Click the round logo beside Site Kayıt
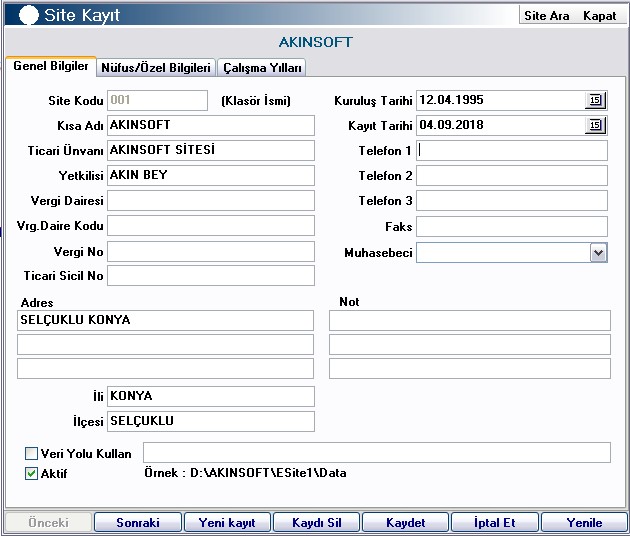The width and height of the screenshot is (630, 536). (x=29, y=15)
